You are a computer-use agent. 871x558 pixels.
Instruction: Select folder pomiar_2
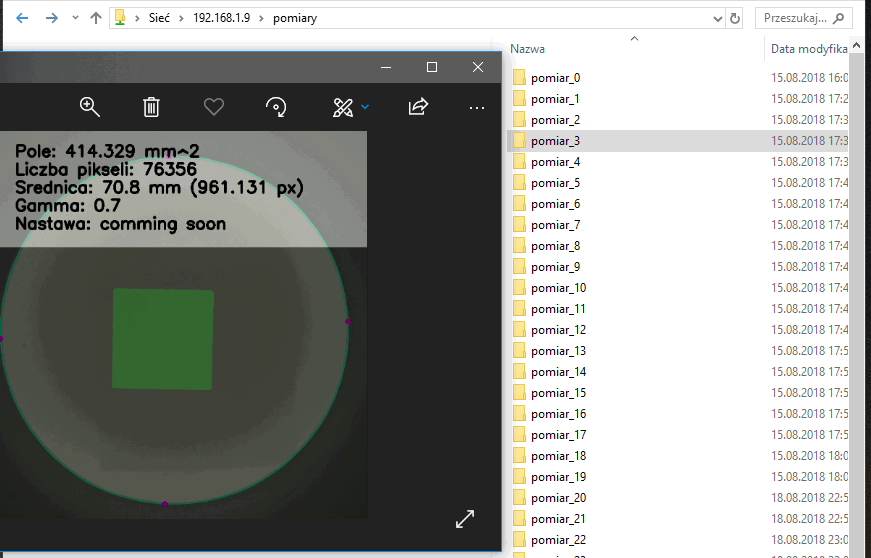[x=555, y=120]
